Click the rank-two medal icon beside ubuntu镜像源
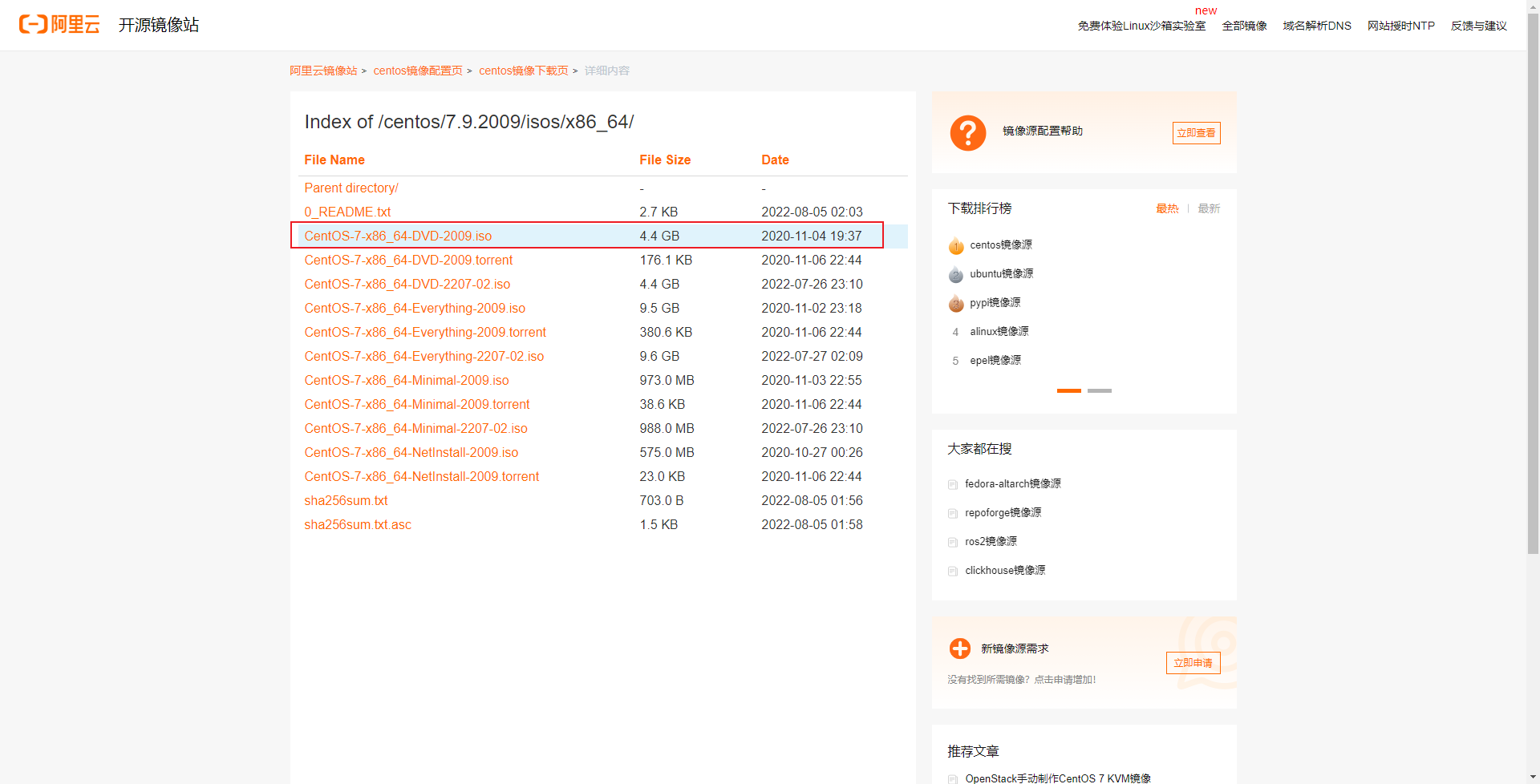Screen dimensions: 1540x784 [956, 274]
